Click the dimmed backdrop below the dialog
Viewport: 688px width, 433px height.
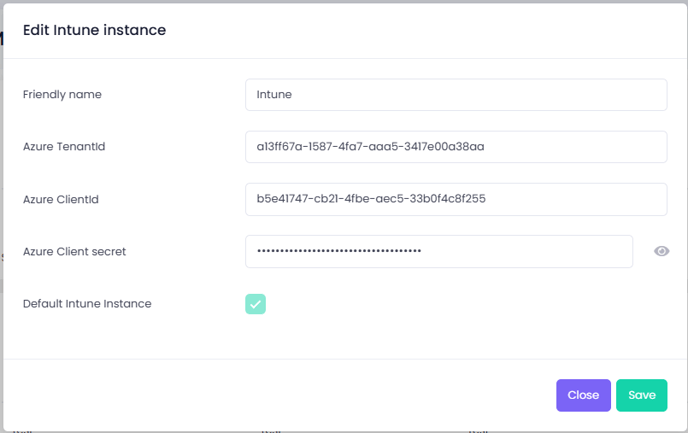click(344, 431)
